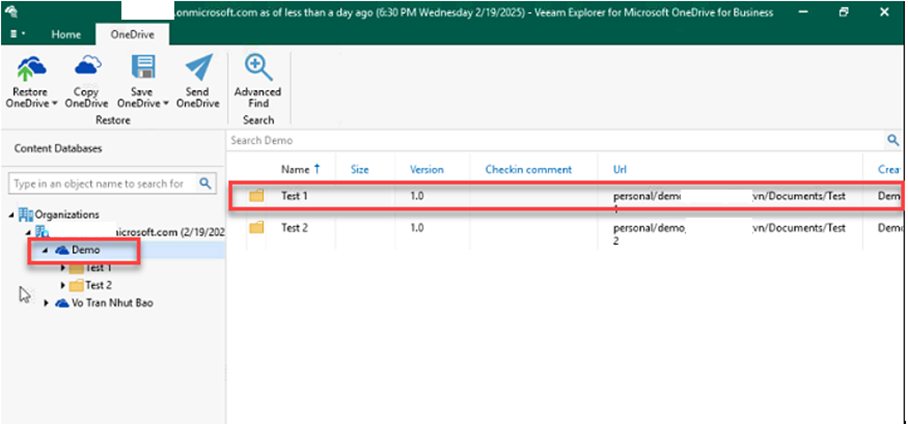Click the Send OneDrive paper plane icon
Image resolution: width=908 pixels, height=424 pixels.
198,69
